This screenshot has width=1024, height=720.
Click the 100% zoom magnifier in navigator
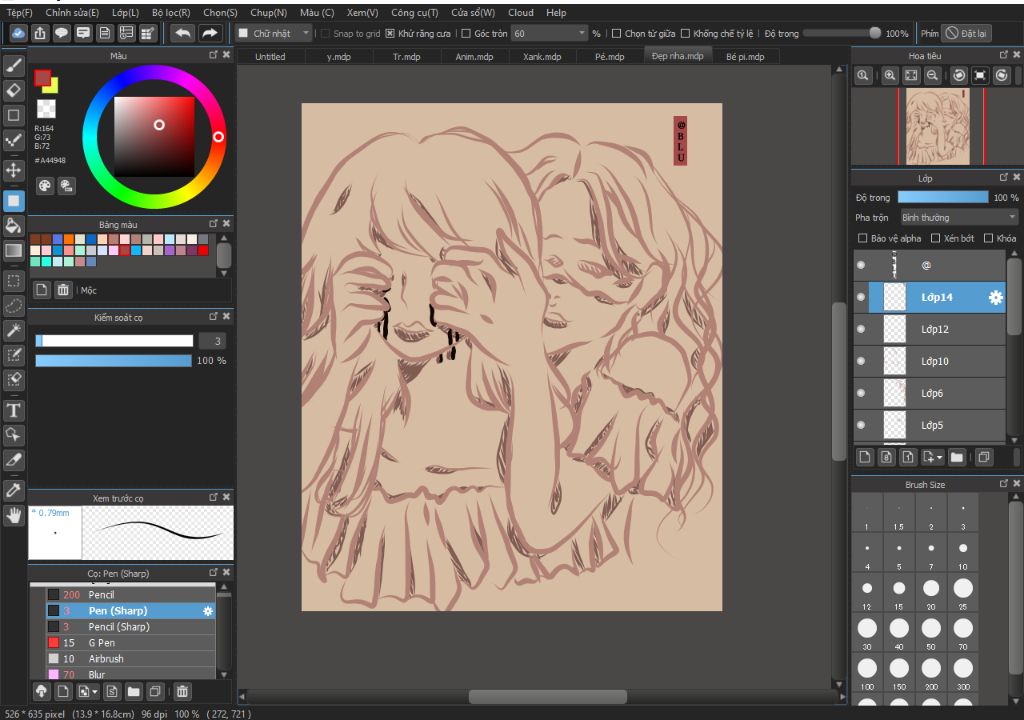pos(863,76)
